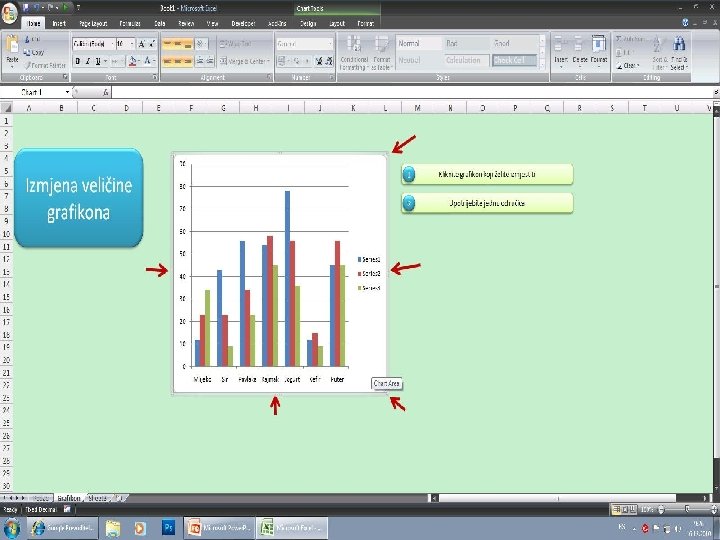Open the Merge & Center dropdown arrow
Image resolution: width=720 pixels, height=540 pixels.
click(x=268, y=61)
